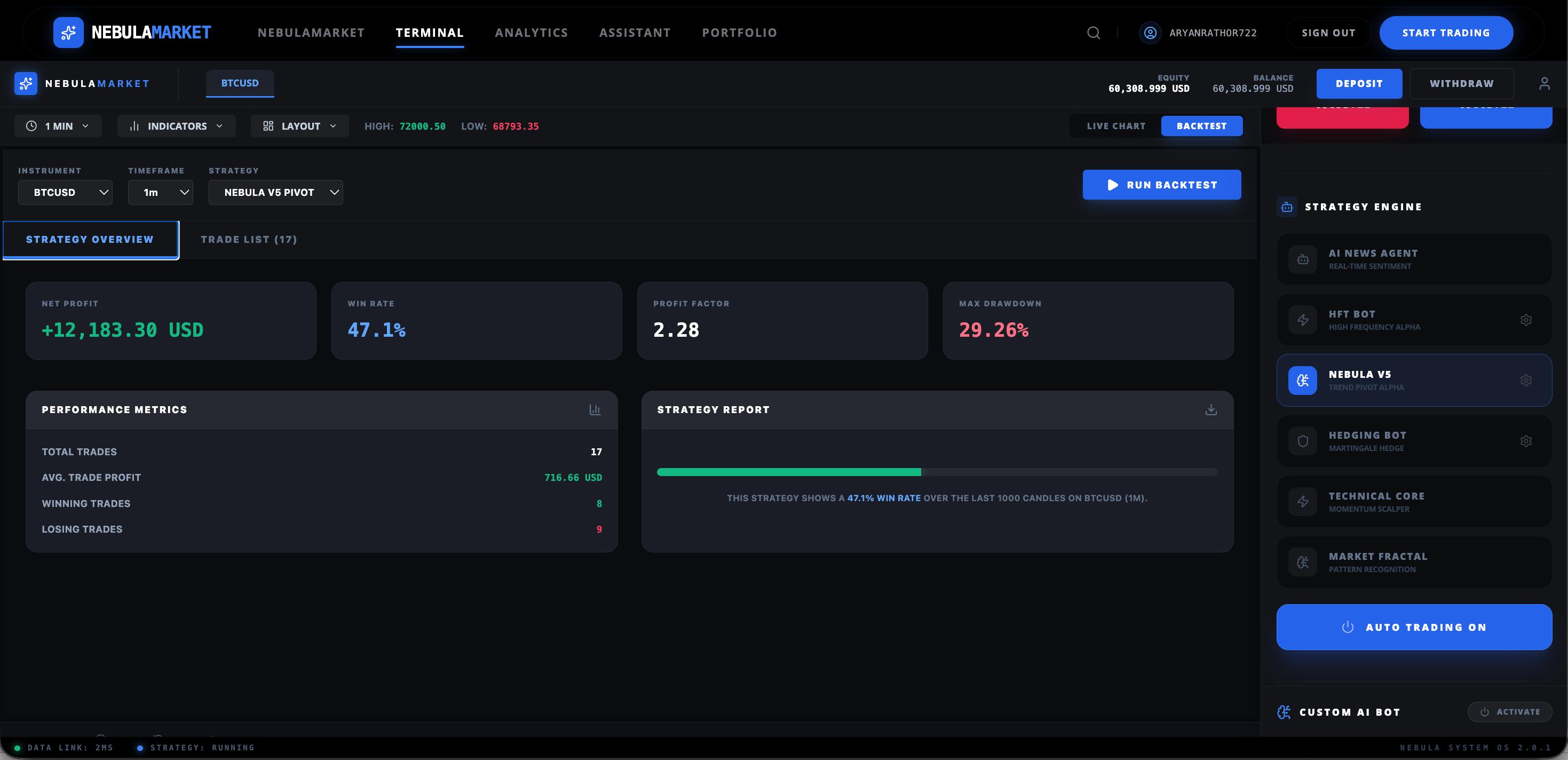
Task: Open Hedging Bot settings gear
Action: pos(1525,441)
